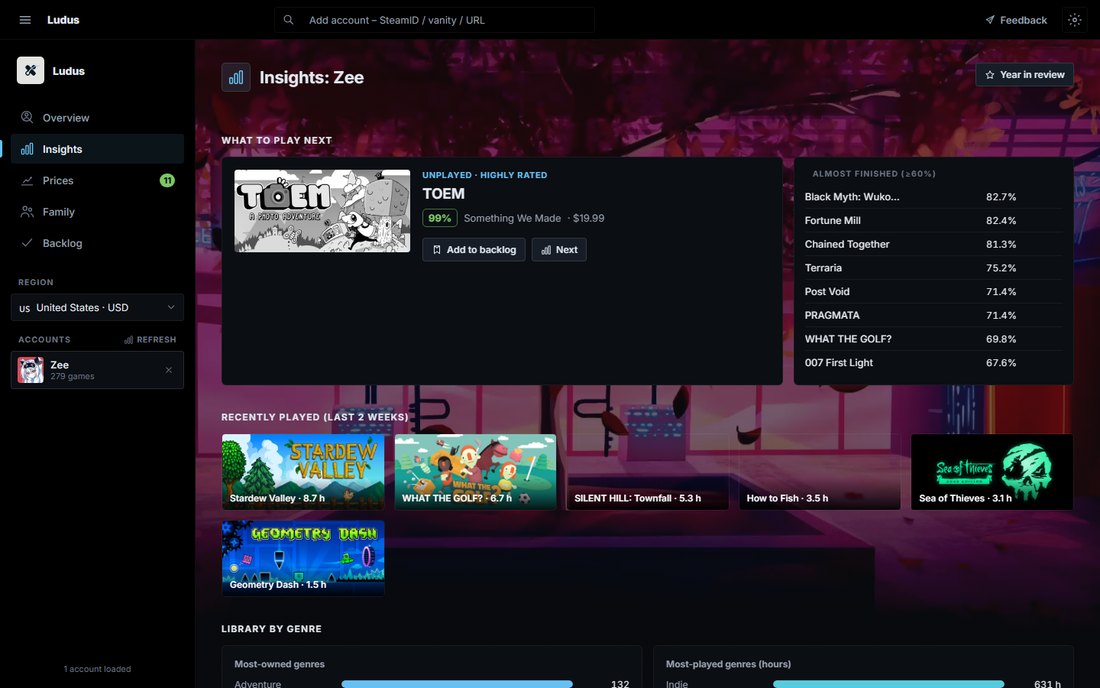Click the paper plane Feedback icon
1100x688 pixels.
point(990,20)
